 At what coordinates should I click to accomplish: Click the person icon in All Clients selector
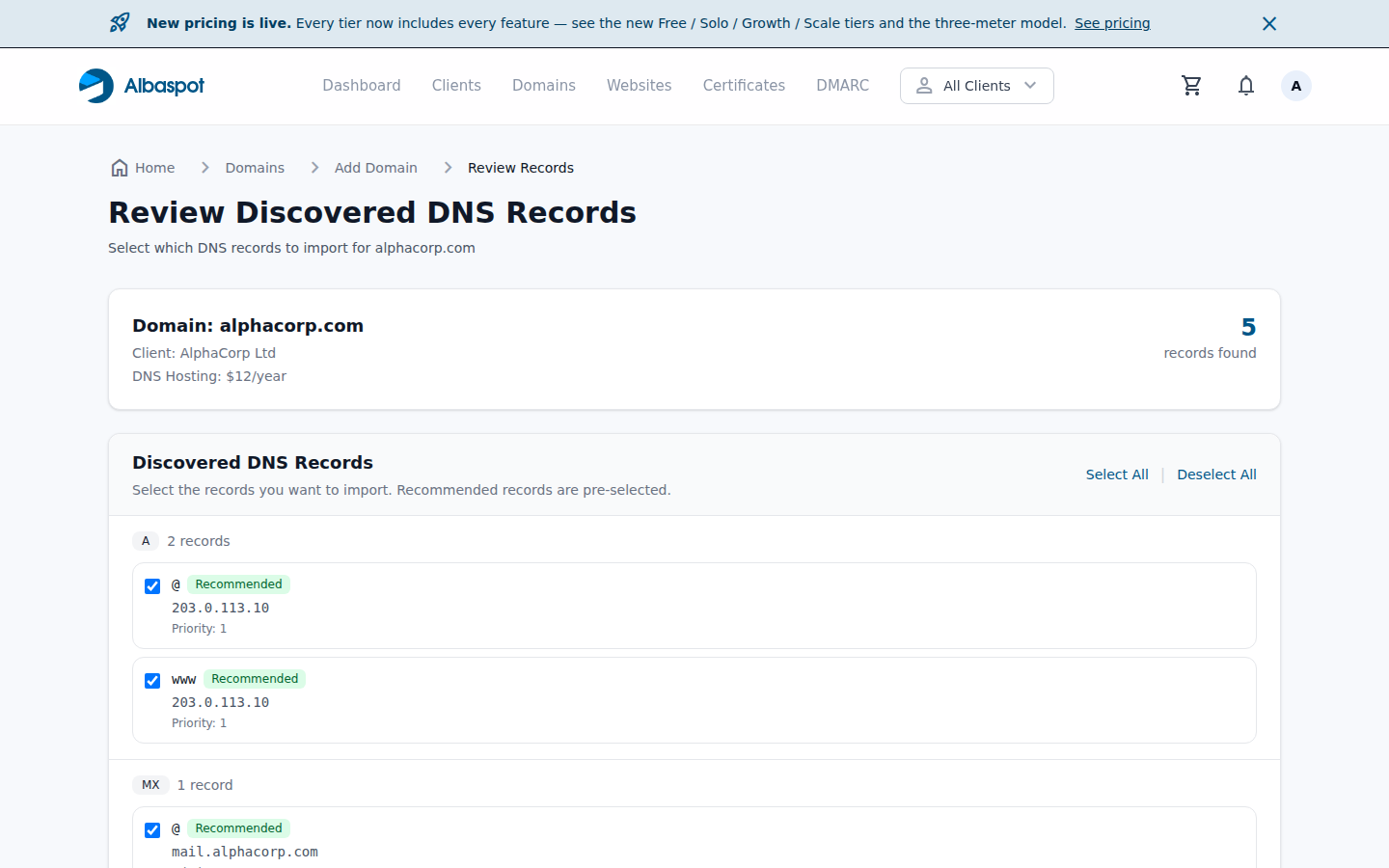[x=924, y=86]
